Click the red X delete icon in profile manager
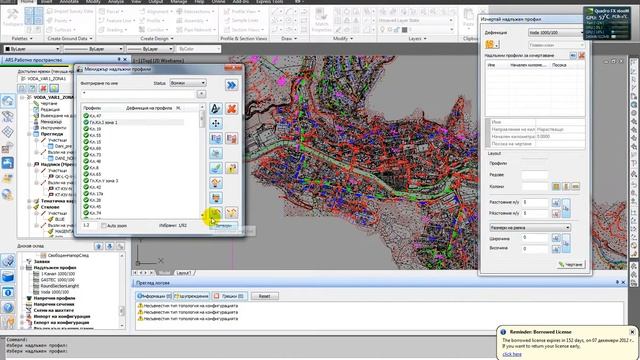 [231, 109]
